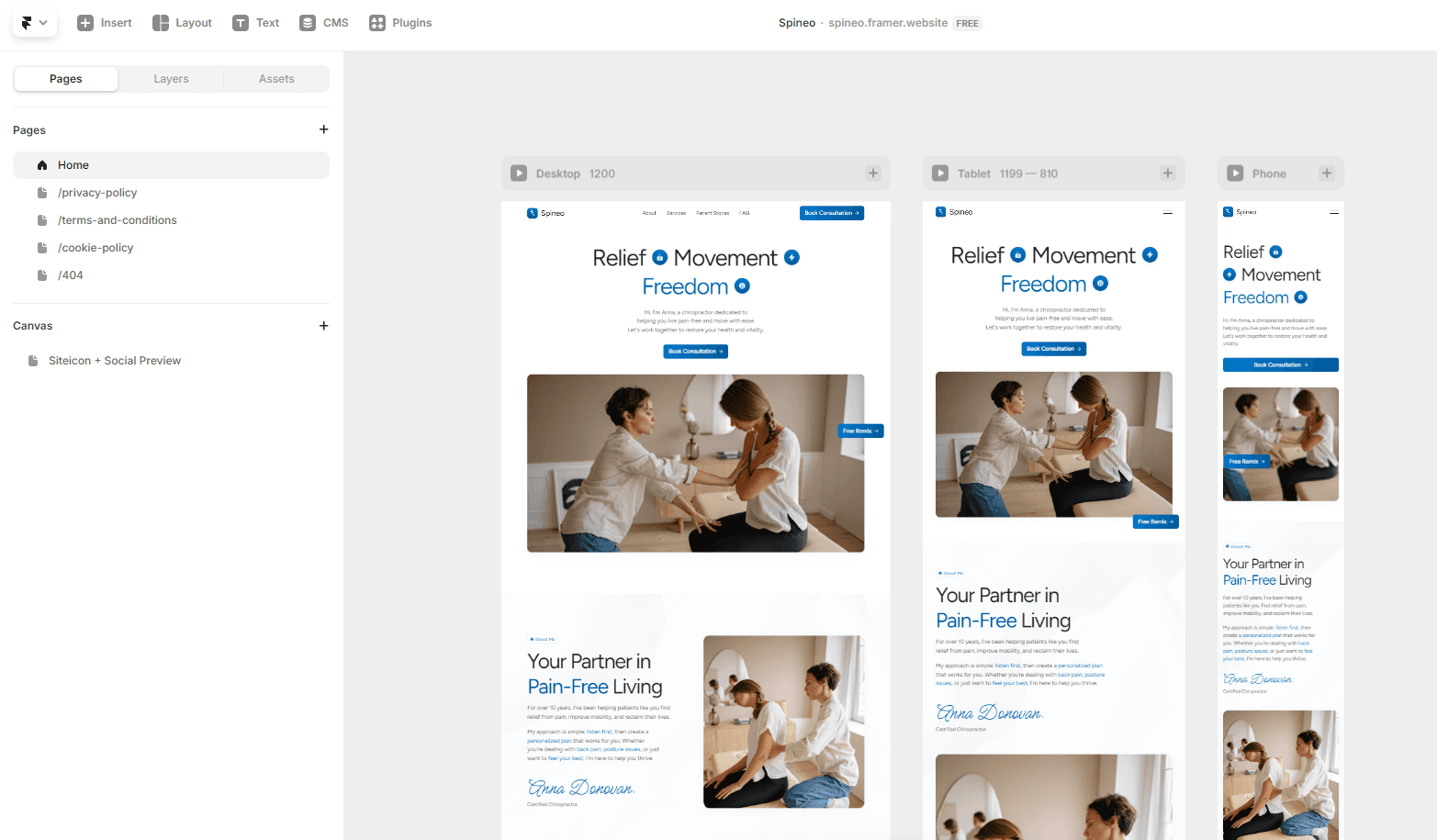Select the Tablet hero chiropractor image
Viewport: 1437px width, 840px height.
point(1054,444)
